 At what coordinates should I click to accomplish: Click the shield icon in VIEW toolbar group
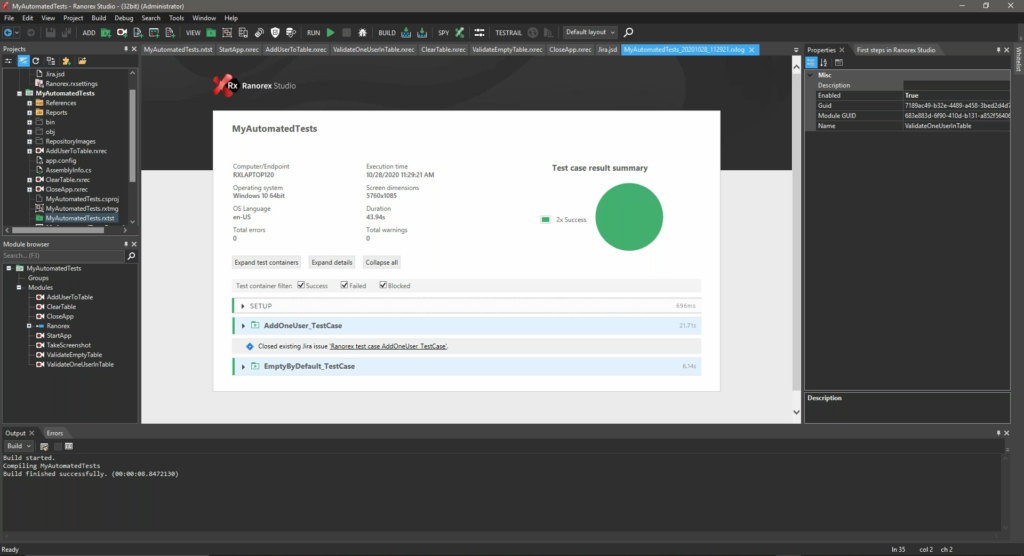[x=275, y=32]
